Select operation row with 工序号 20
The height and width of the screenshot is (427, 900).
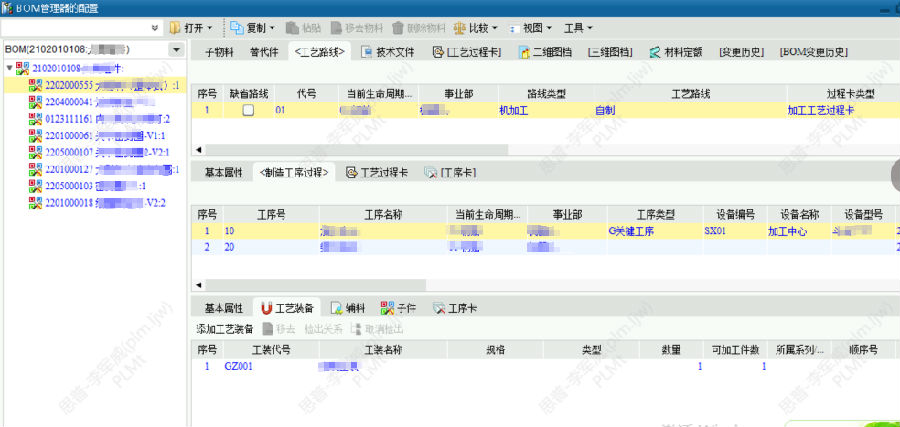coord(545,247)
